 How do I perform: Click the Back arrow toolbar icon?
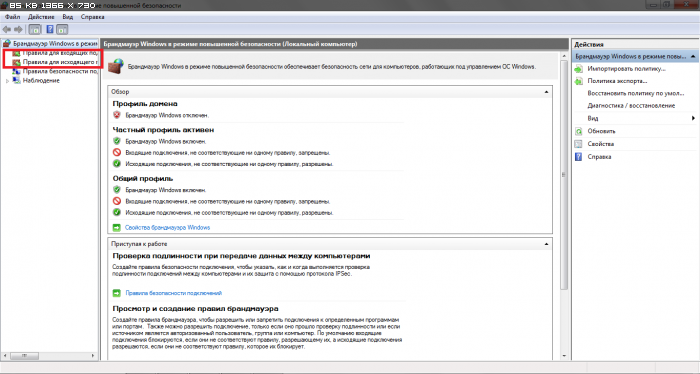[7, 29]
